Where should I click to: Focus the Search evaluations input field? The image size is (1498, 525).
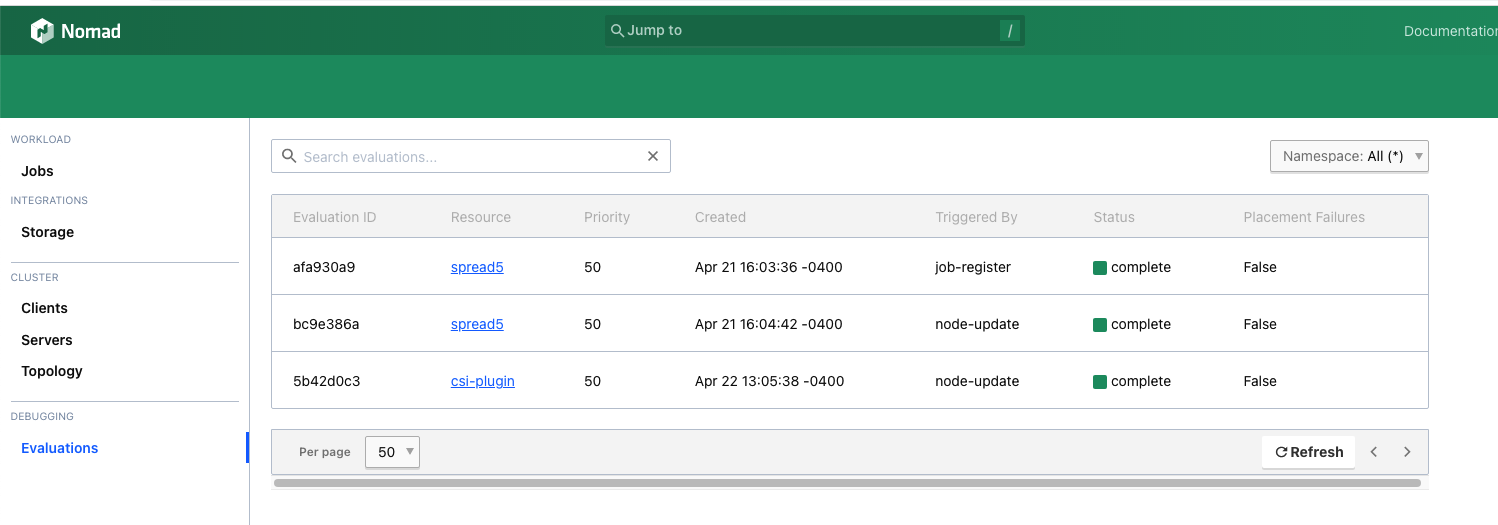tap(471, 156)
